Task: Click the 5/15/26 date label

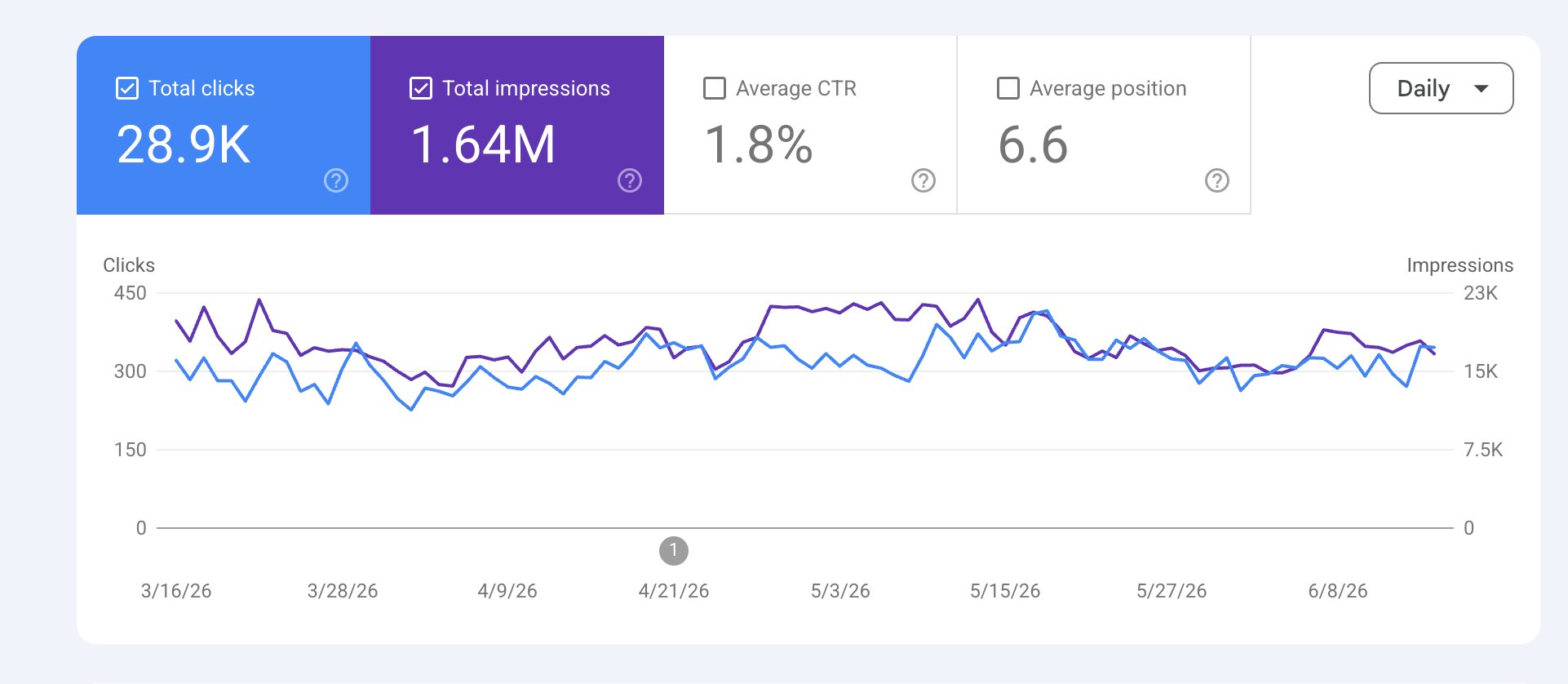Action: point(1005,591)
